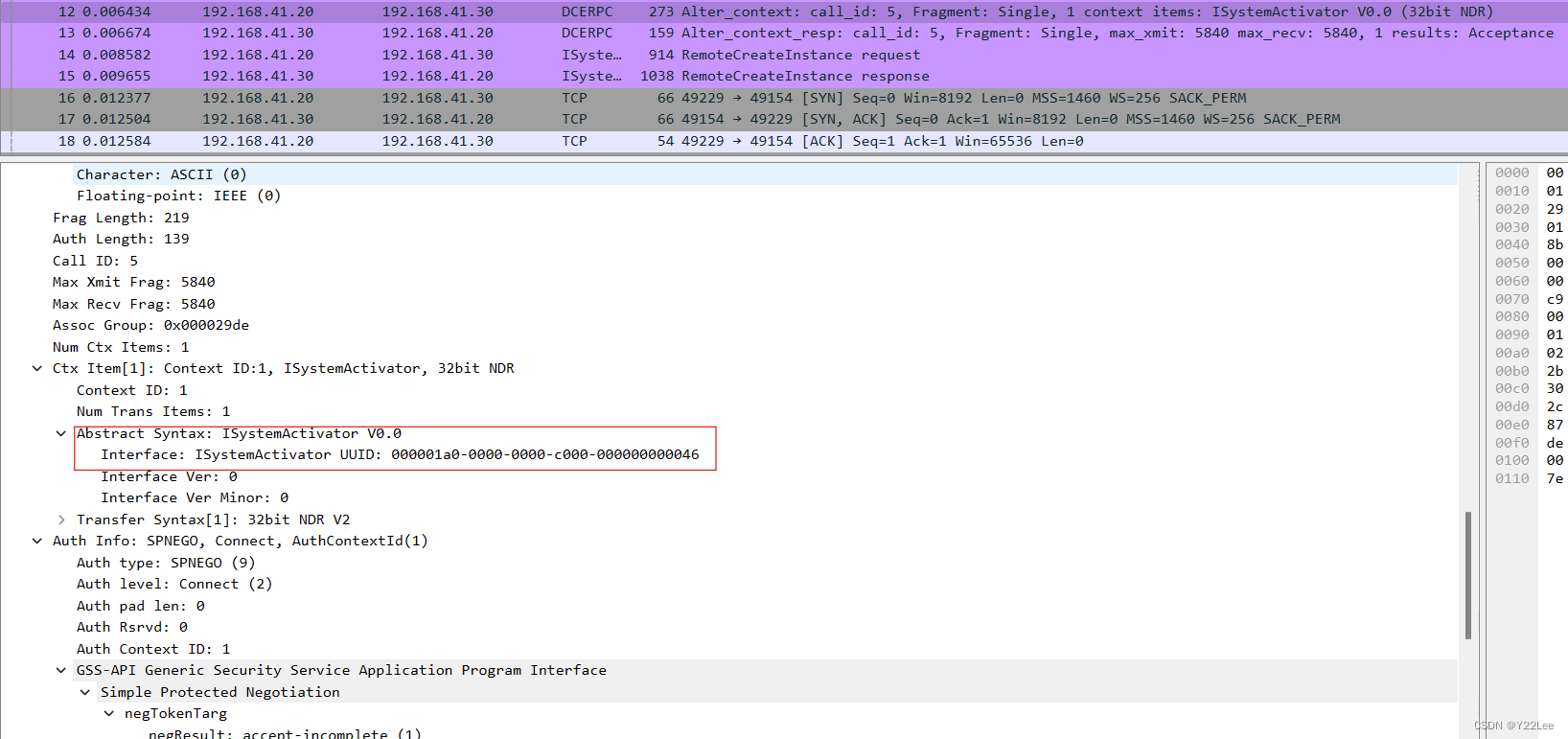Select packet 16 TCP SYN row

tap(784, 98)
